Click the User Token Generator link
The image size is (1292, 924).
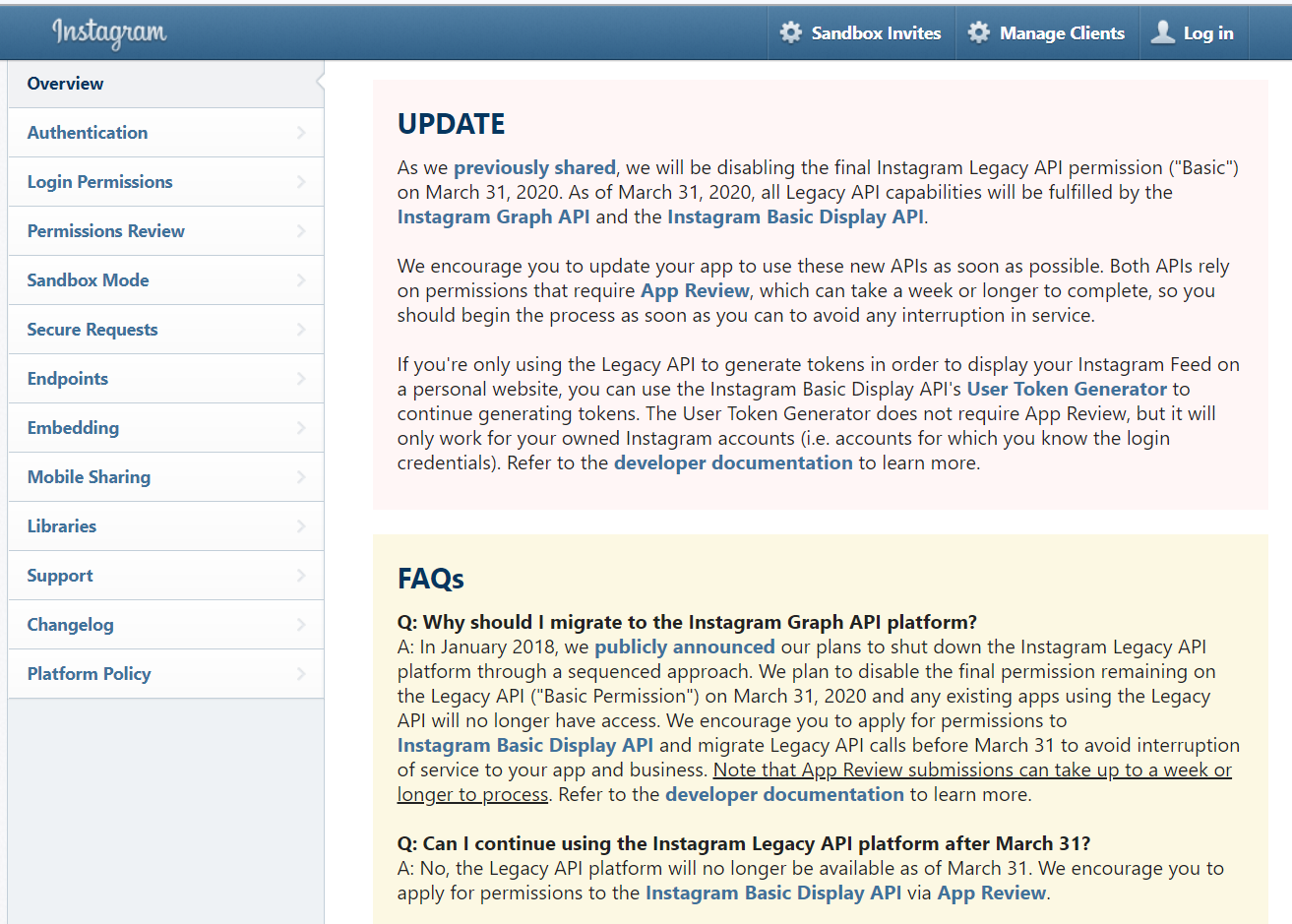click(1067, 389)
